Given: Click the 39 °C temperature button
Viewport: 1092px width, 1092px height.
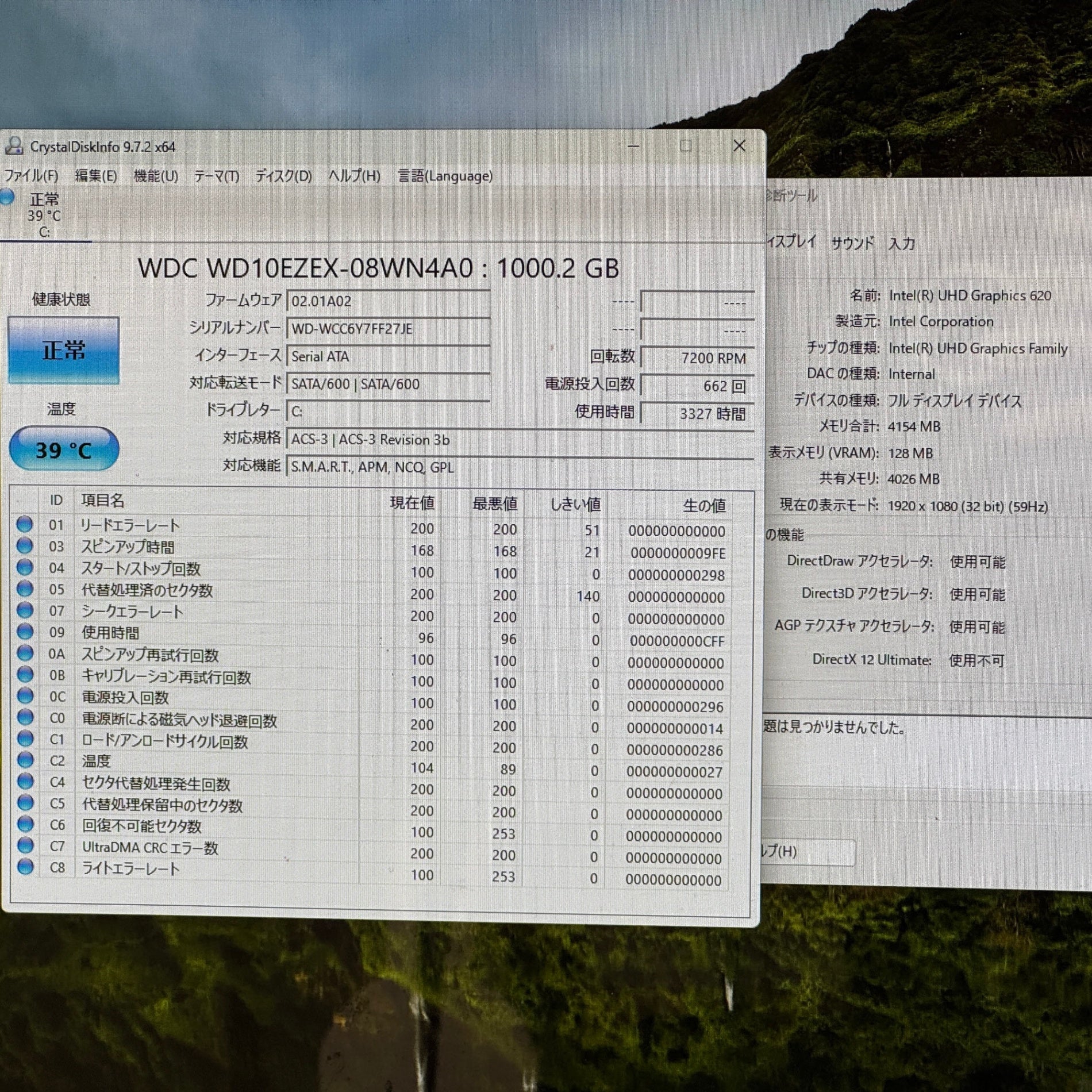Looking at the screenshot, I should 64,449.
